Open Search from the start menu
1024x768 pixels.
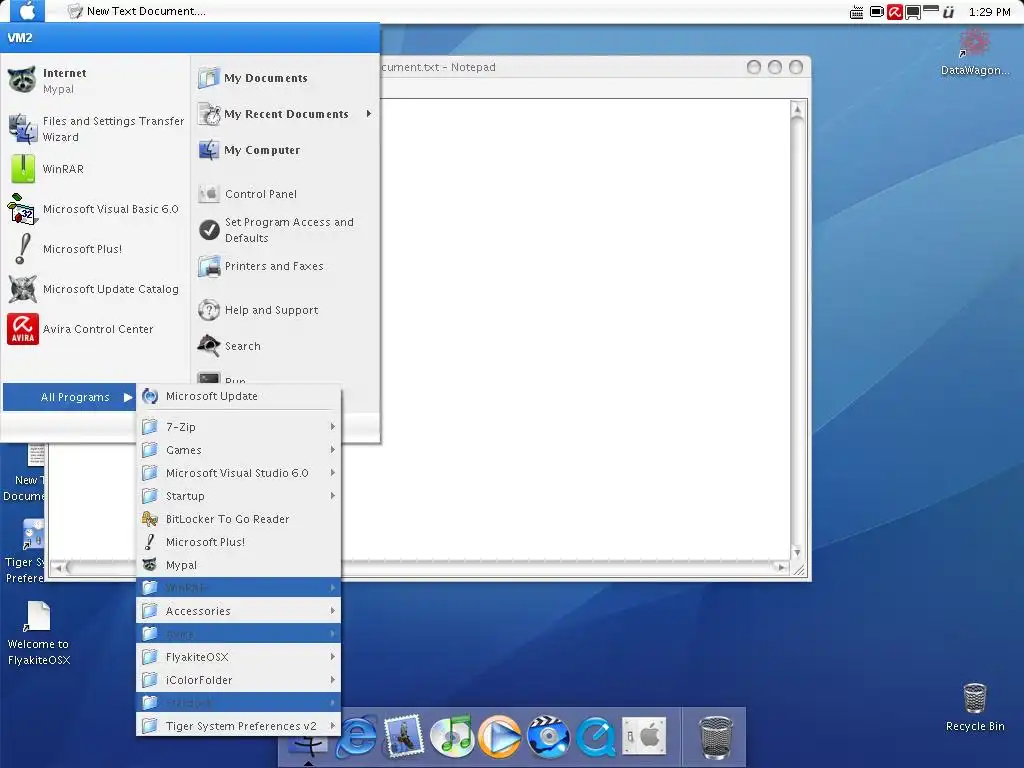click(285, 346)
